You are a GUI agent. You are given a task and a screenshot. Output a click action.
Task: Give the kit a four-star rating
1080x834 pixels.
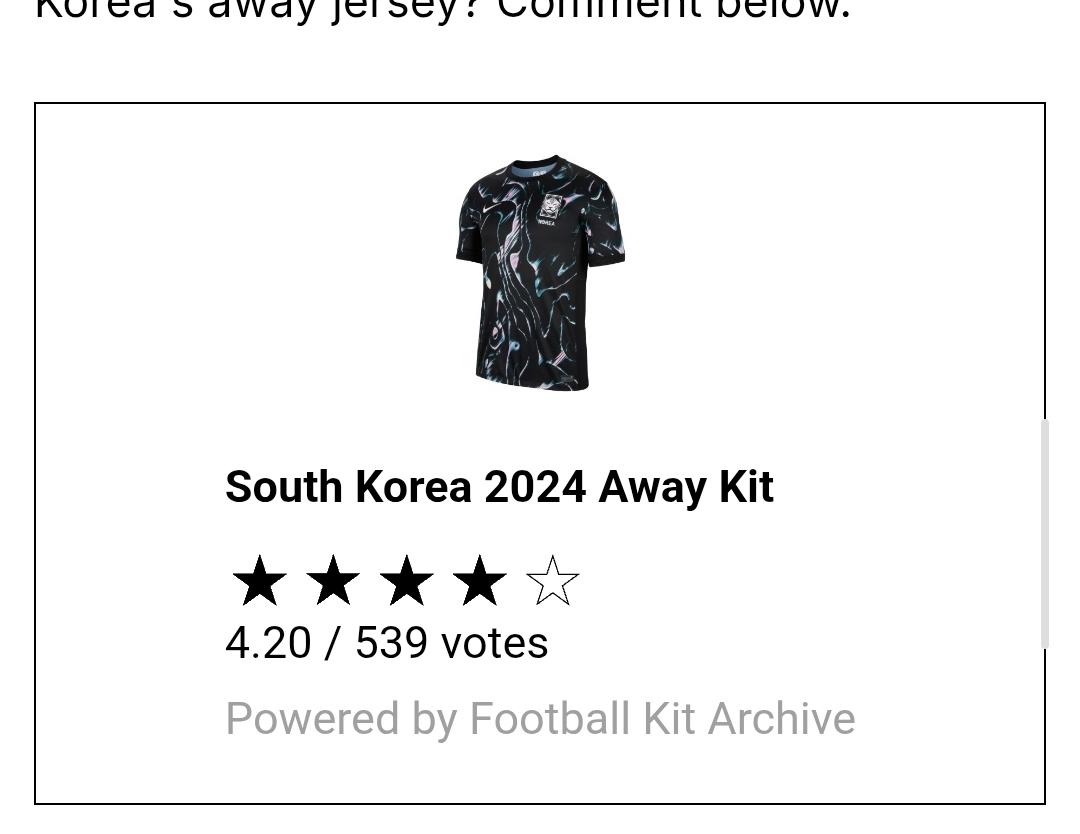(479, 581)
